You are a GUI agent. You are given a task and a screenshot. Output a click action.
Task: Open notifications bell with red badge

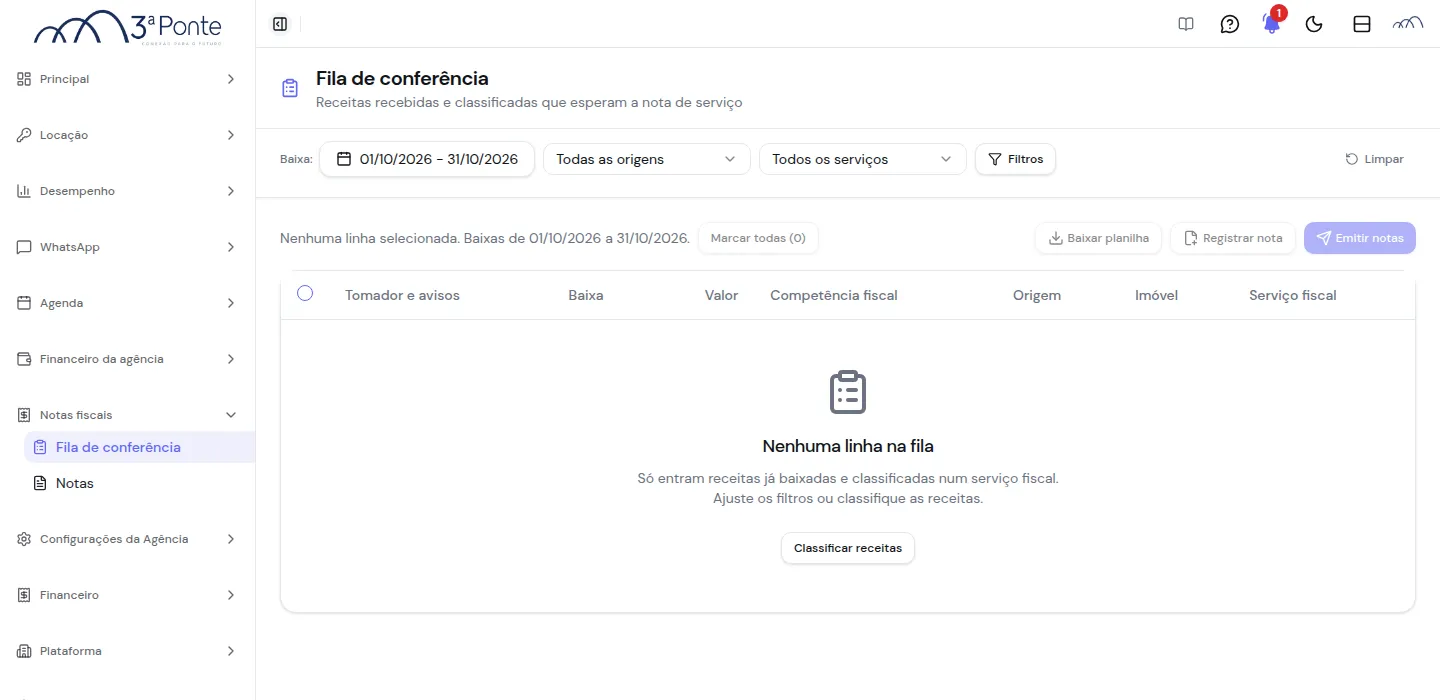(x=1272, y=22)
